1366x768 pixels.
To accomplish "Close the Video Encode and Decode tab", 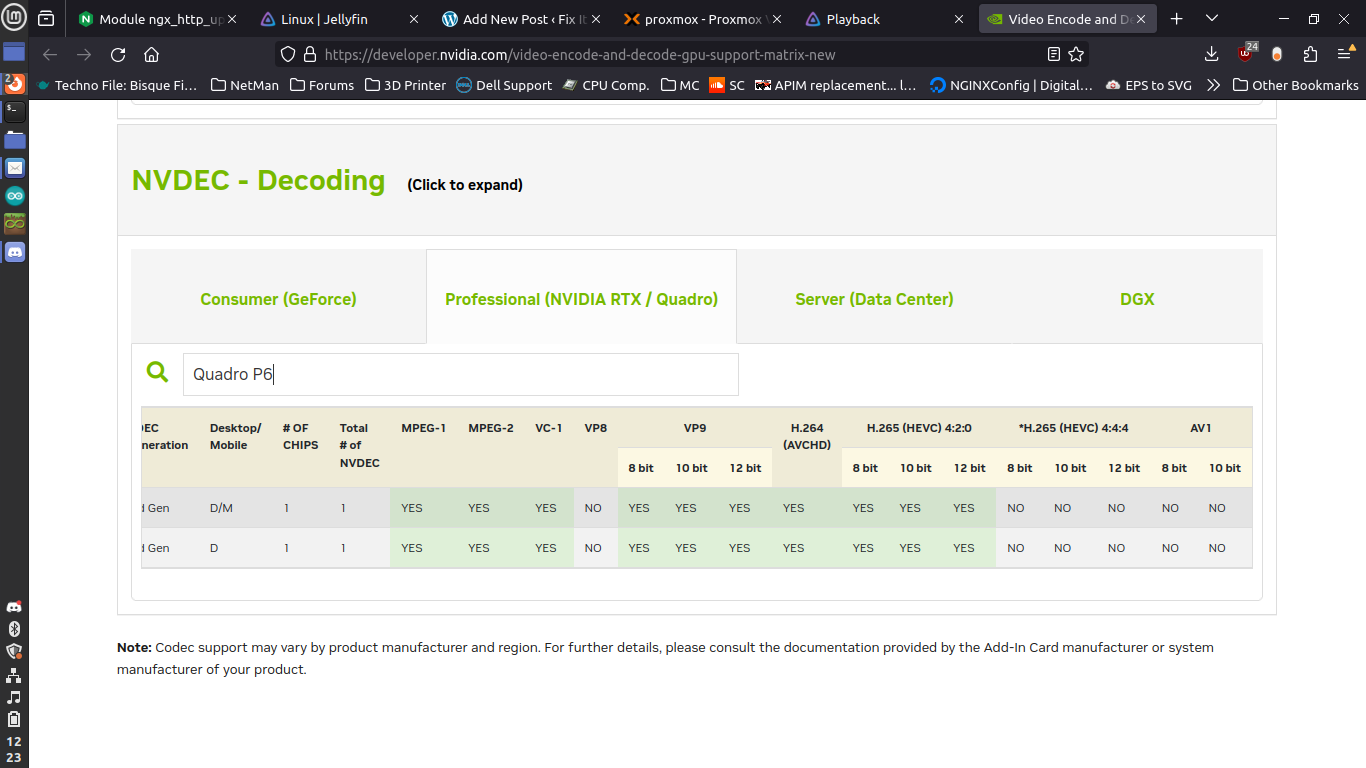I will 1141,19.
